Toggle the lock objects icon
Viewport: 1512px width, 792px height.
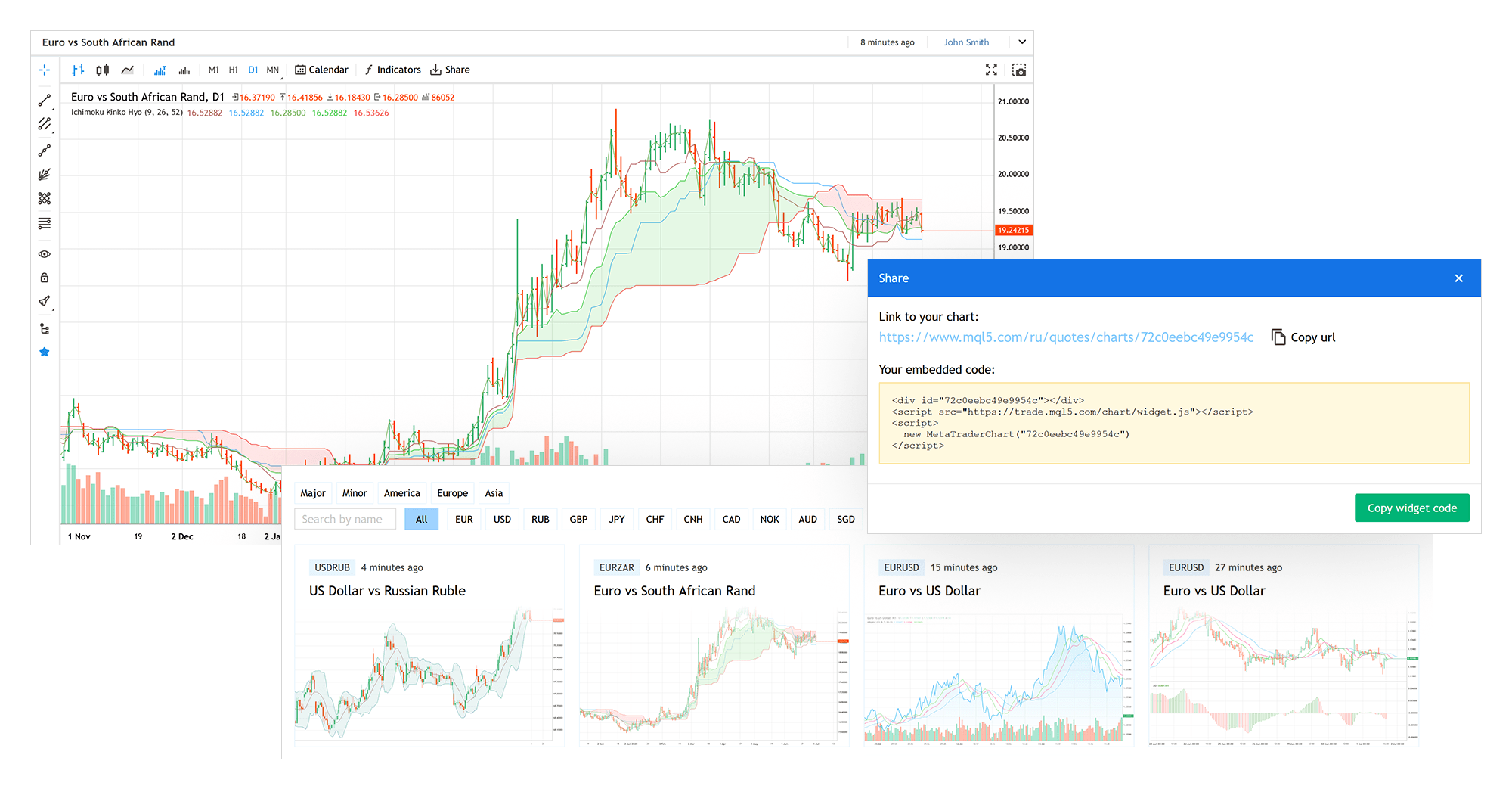click(x=45, y=277)
